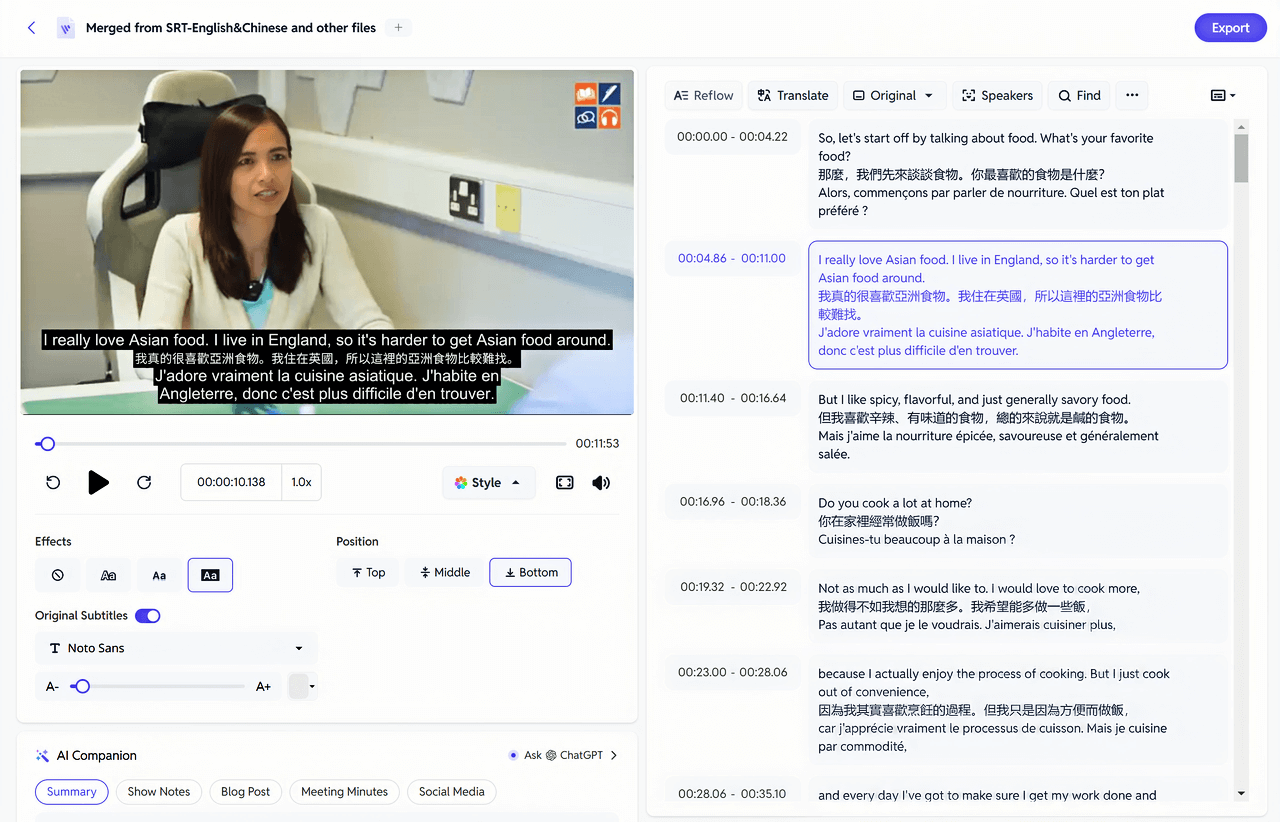Select the boxed Aa background effect
The height and width of the screenshot is (822, 1280).
pos(210,575)
